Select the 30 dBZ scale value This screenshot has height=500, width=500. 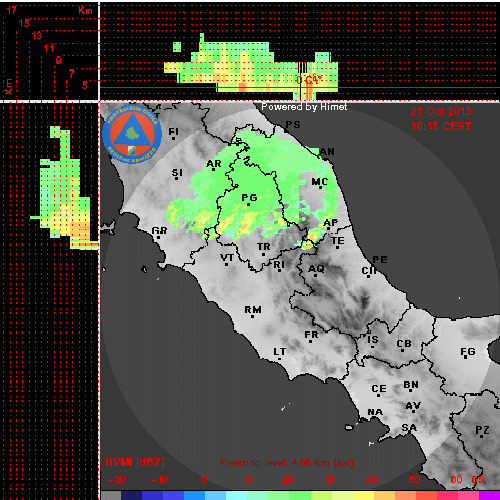click(x=329, y=480)
